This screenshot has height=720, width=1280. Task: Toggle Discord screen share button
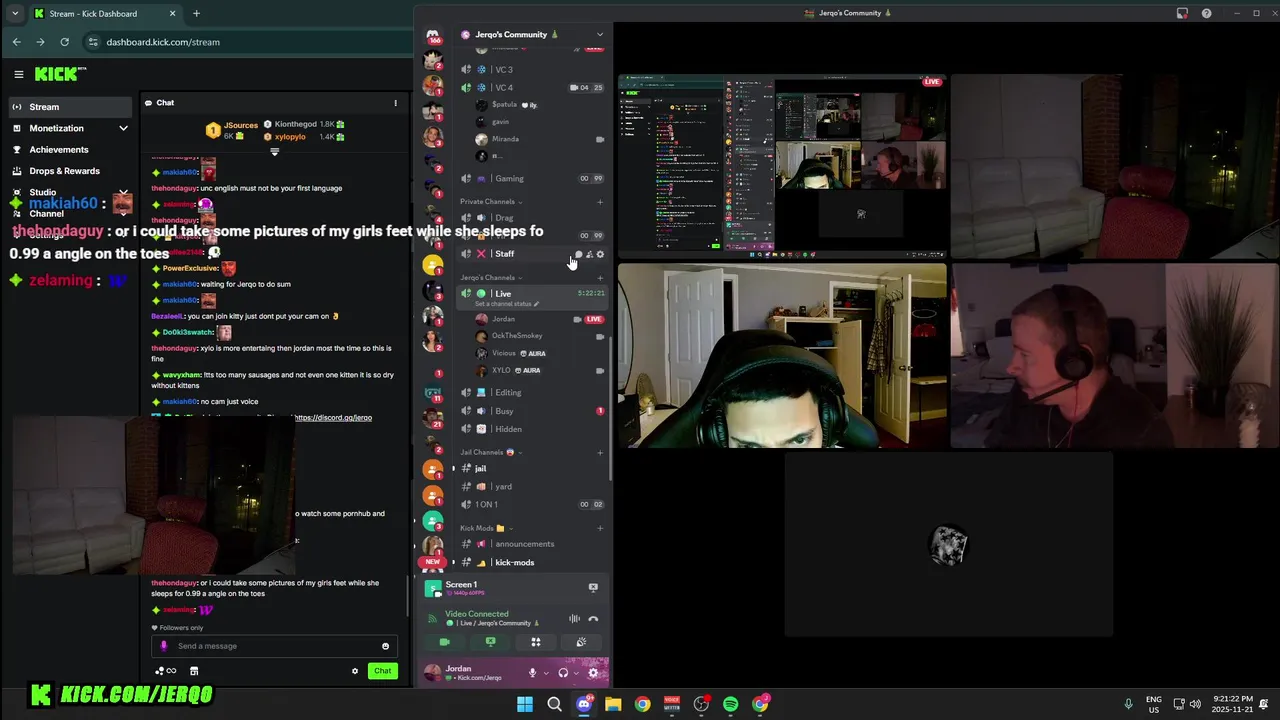point(490,642)
